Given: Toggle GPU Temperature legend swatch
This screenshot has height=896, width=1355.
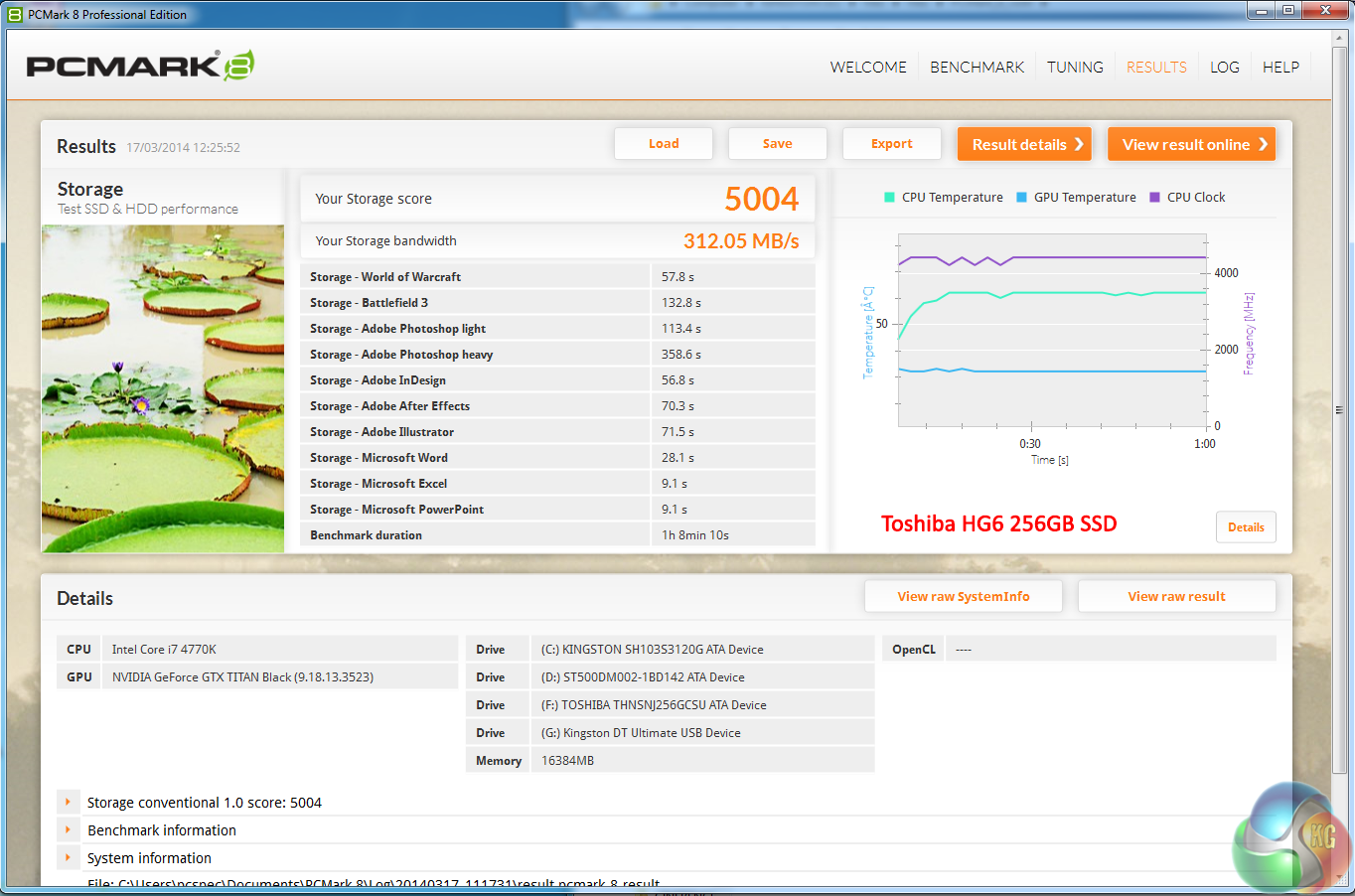Looking at the screenshot, I should click(1021, 198).
